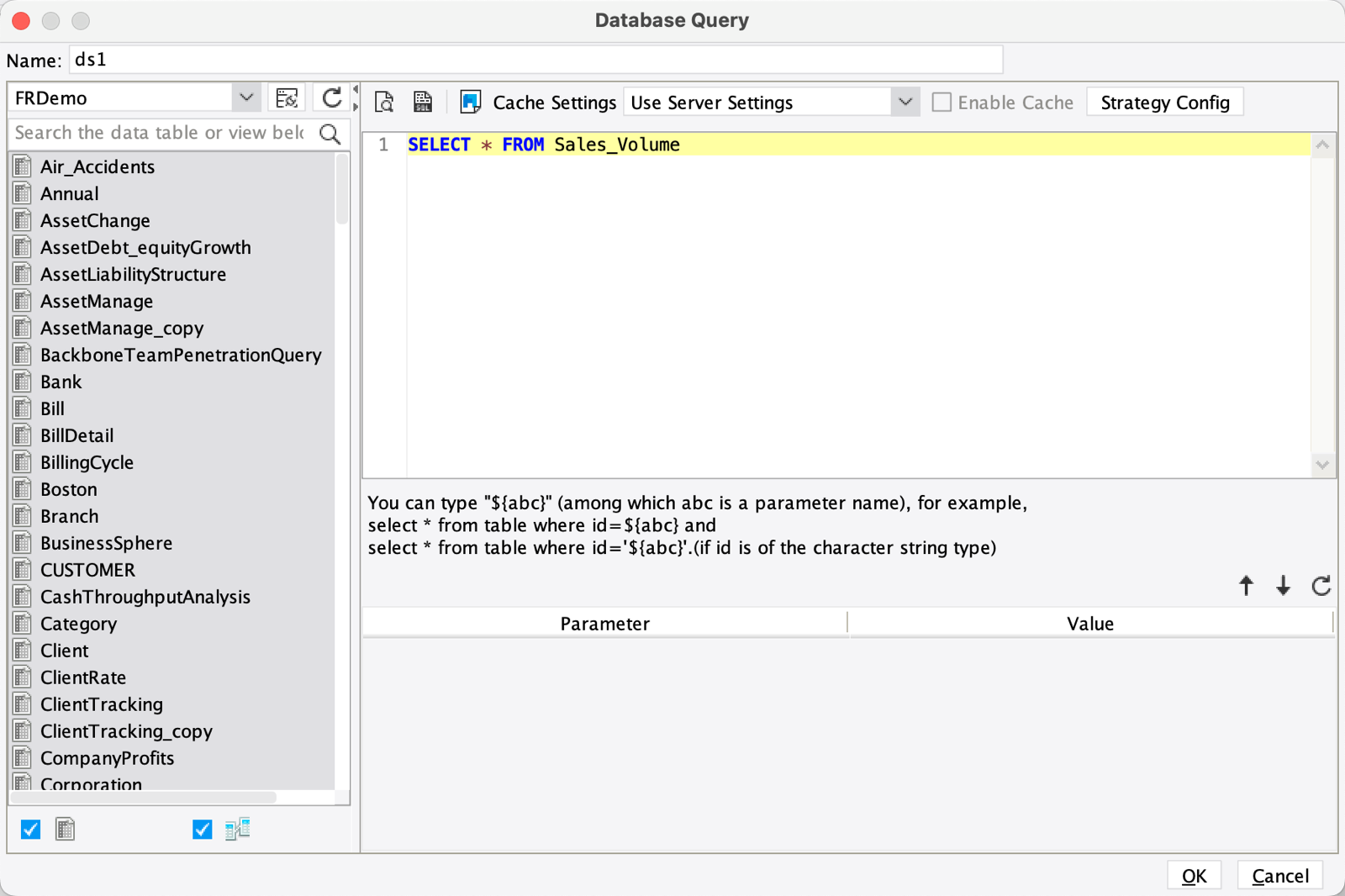The height and width of the screenshot is (896, 1345).
Task: Confirm the query with OK
Action: coord(1194,875)
